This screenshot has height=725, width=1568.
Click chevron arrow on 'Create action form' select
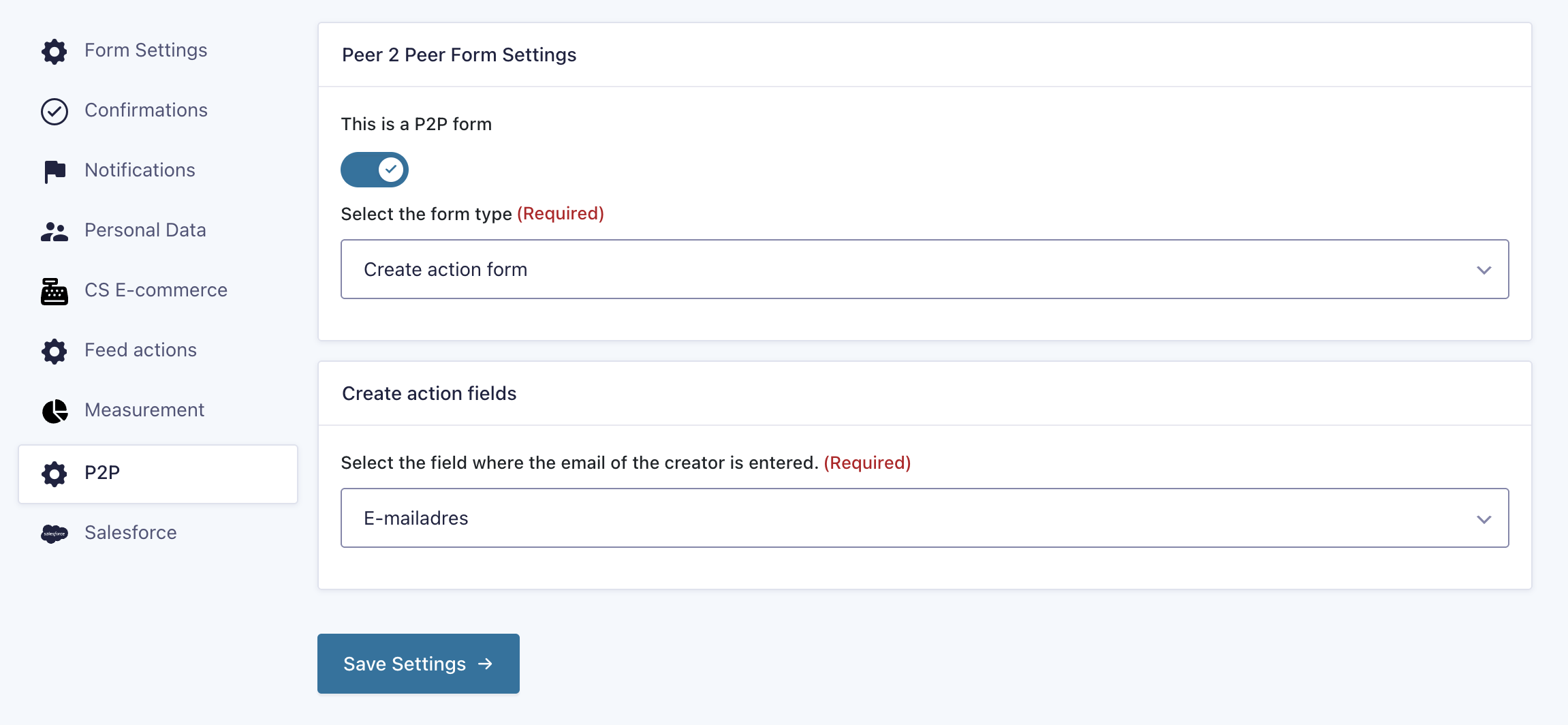tap(1484, 271)
